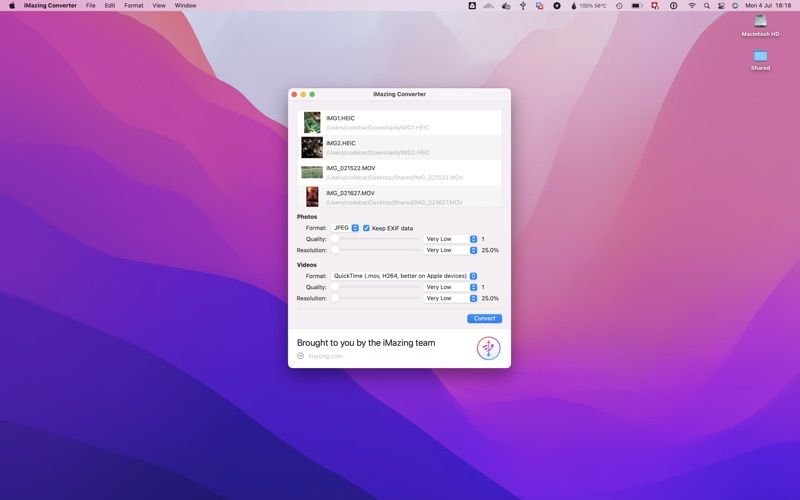The height and width of the screenshot is (500, 800).
Task: Open the imazing.com link
Action: pyautogui.click(x=326, y=356)
